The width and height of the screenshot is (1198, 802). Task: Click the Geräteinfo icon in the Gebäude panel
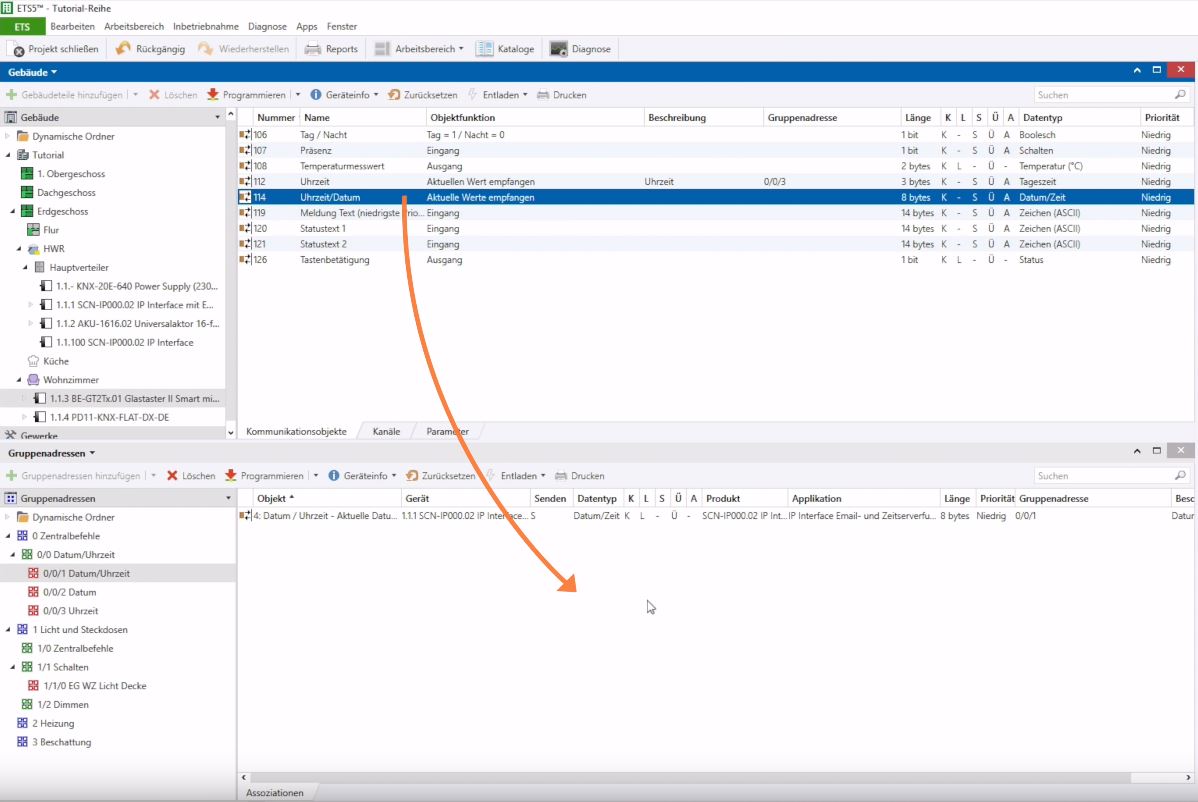tap(316, 95)
